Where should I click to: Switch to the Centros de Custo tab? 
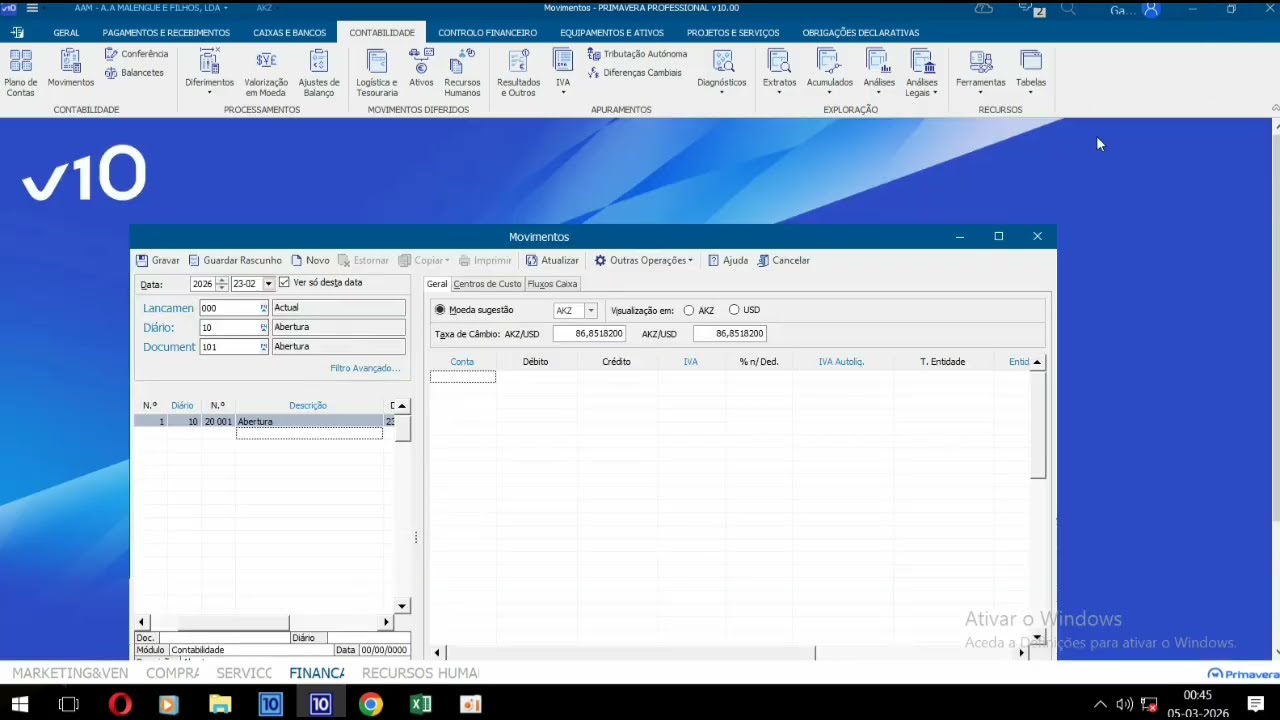(x=487, y=284)
